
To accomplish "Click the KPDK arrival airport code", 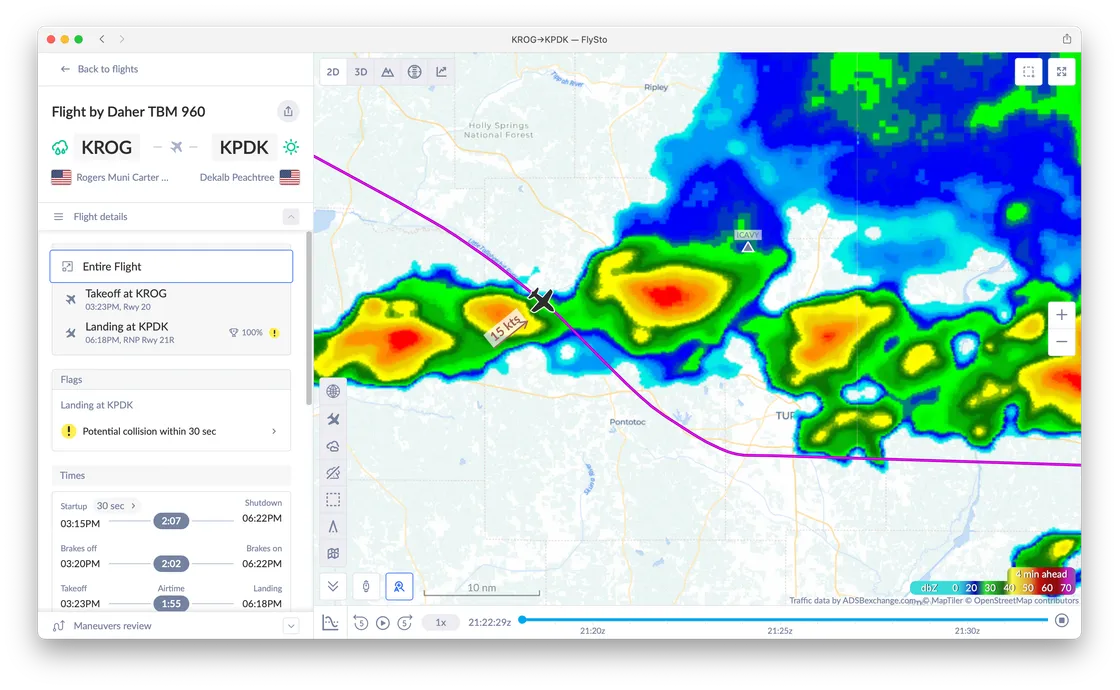I will pyautogui.click(x=244, y=147).
